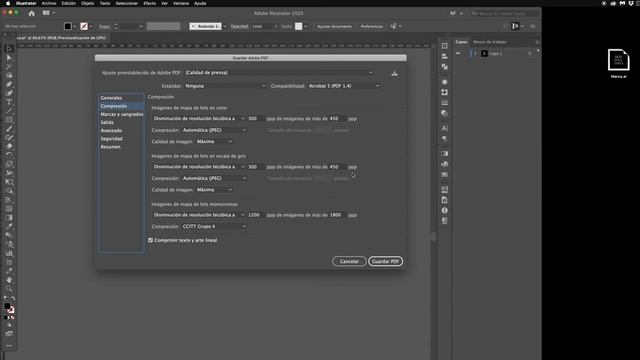Toggle visibility eye of Capa 1
The width and height of the screenshot is (640, 360).
pos(458,53)
